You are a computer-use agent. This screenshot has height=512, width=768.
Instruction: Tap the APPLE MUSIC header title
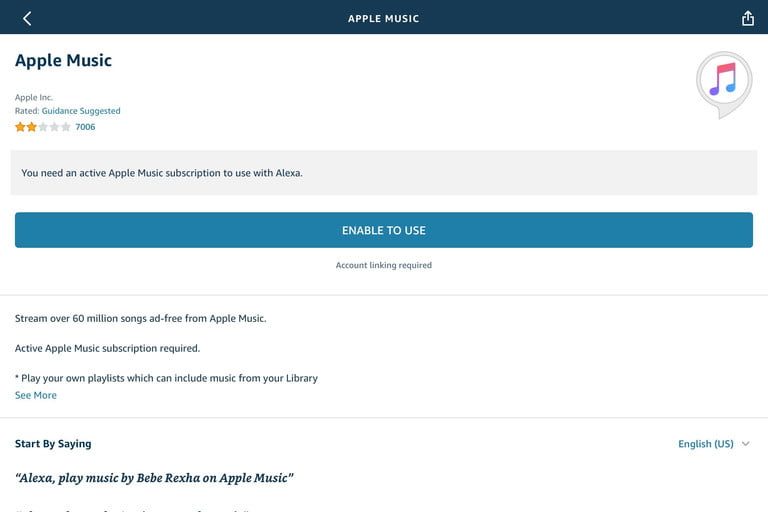[x=384, y=19]
